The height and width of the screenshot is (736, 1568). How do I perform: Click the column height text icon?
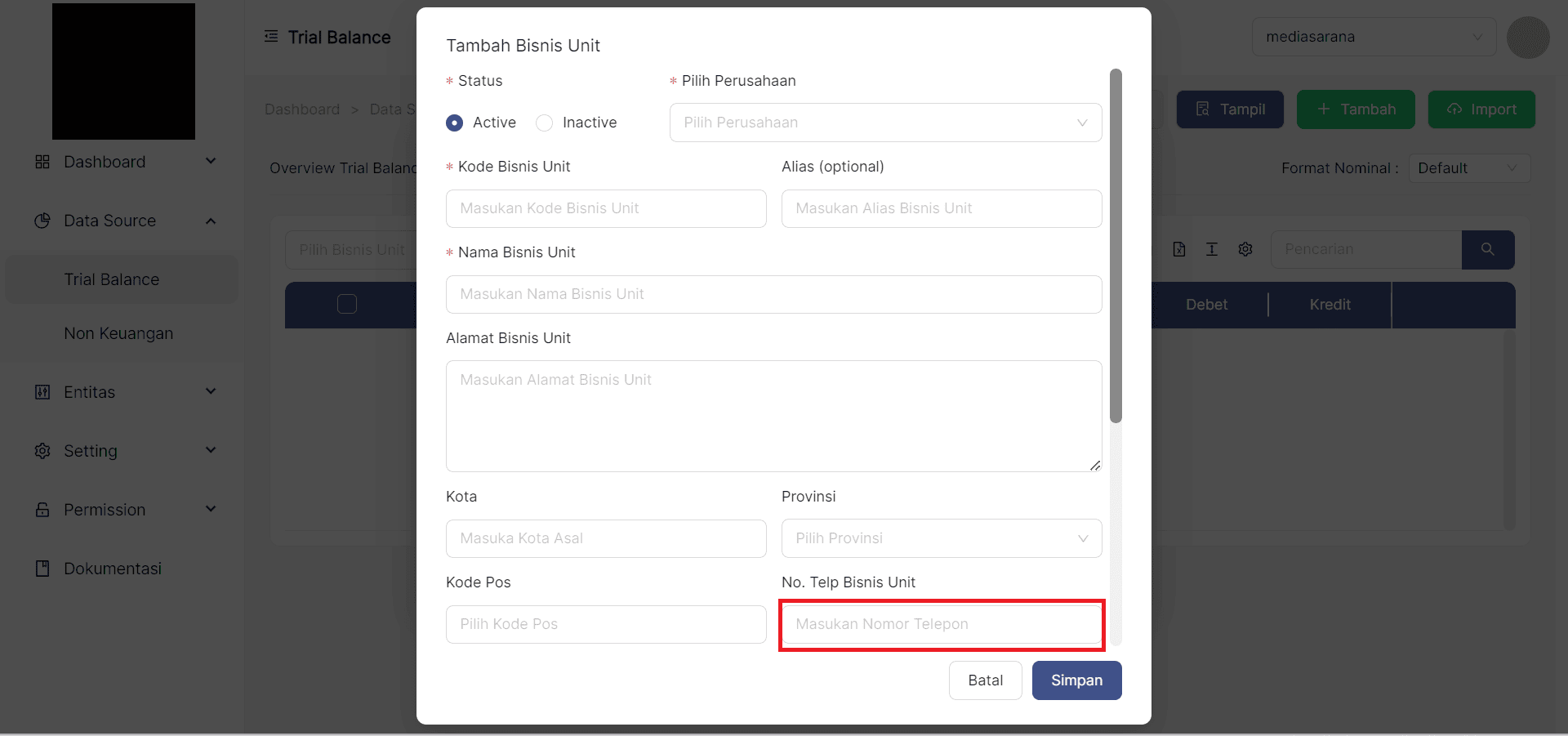[x=1212, y=249]
